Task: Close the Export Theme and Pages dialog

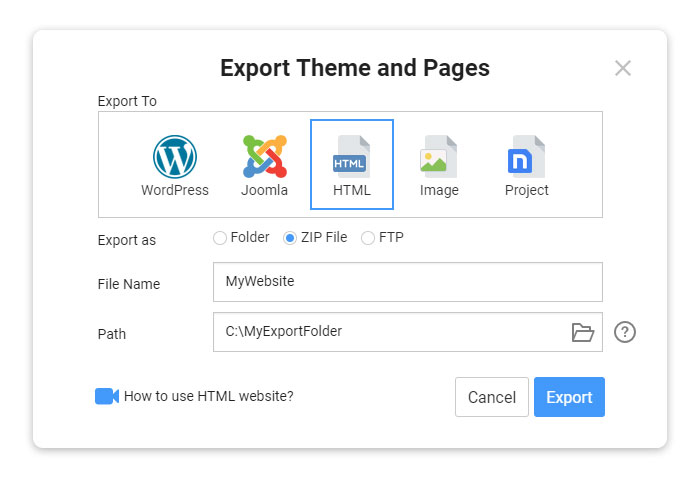Action: [623, 68]
